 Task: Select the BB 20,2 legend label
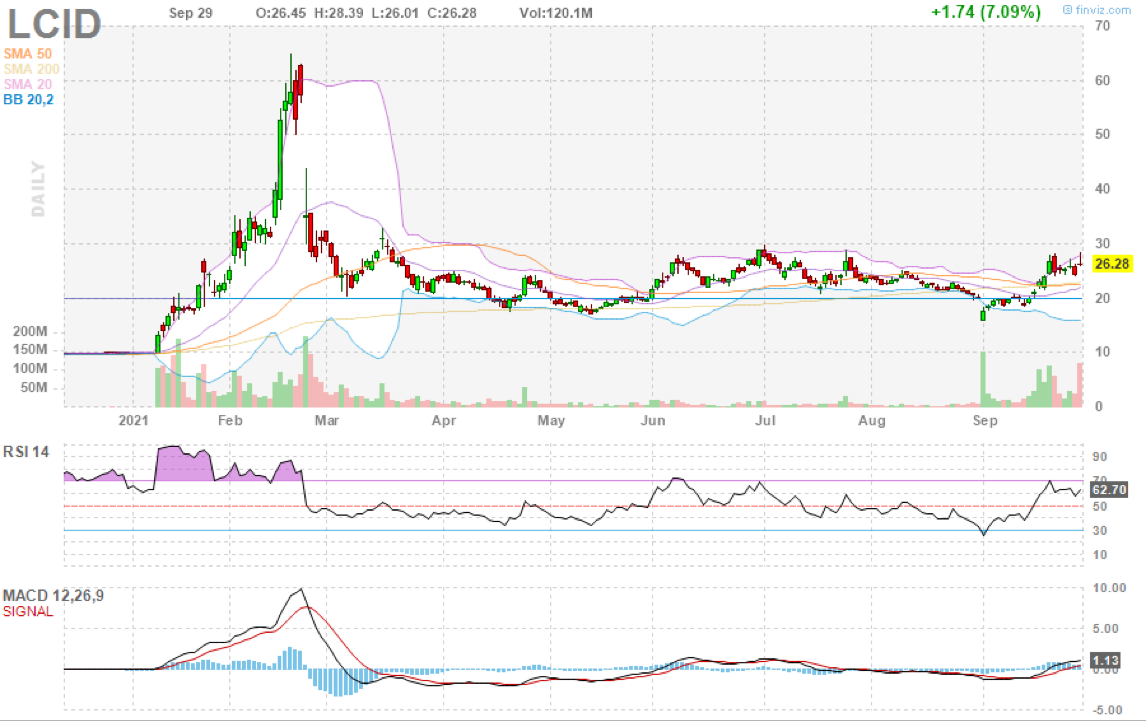(x=29, y=99)
